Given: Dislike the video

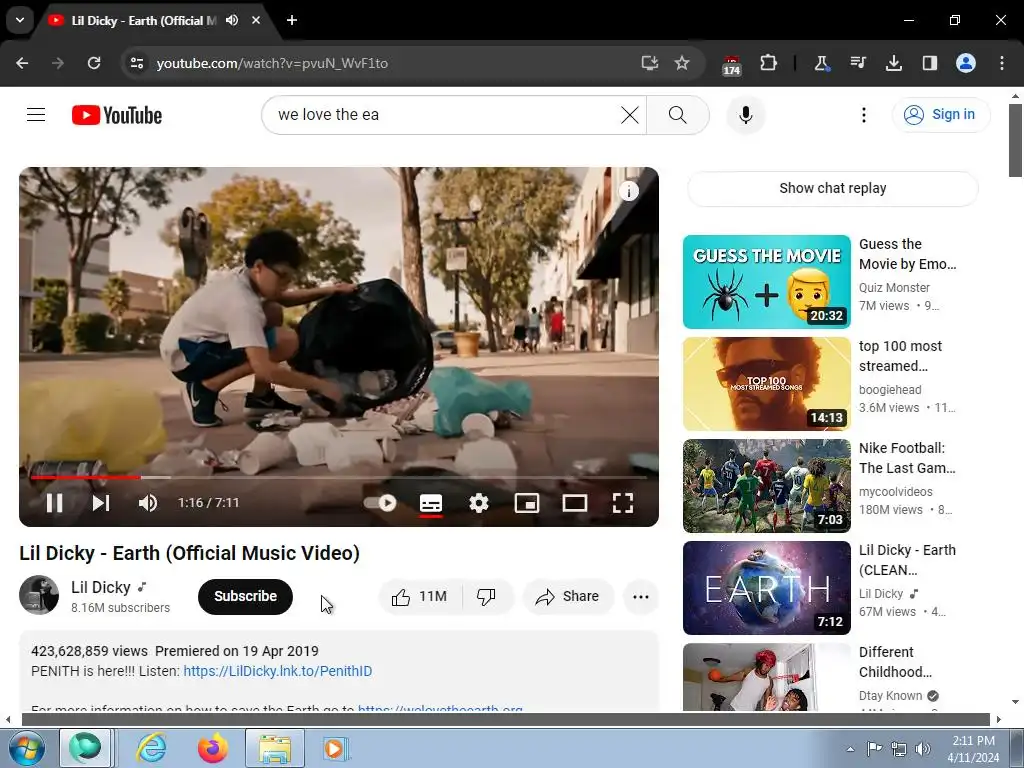Looking at the screenshot, I should click(x=487, y=596).
